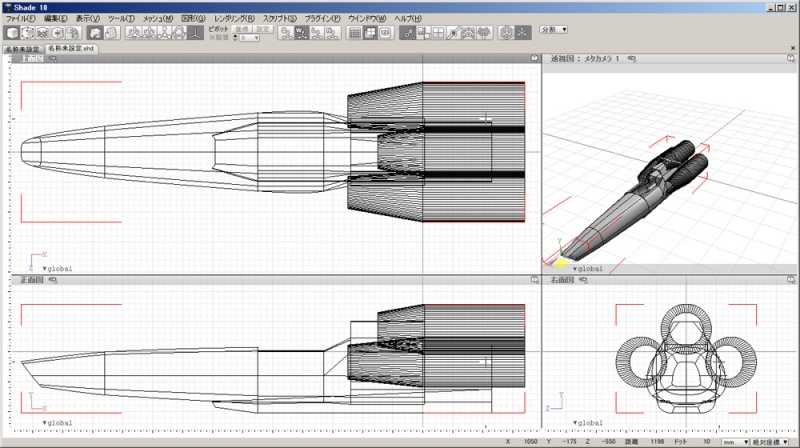Click the third joint manipulator toolbar icon
The image size is (800, 448).
tap(164, 33)
